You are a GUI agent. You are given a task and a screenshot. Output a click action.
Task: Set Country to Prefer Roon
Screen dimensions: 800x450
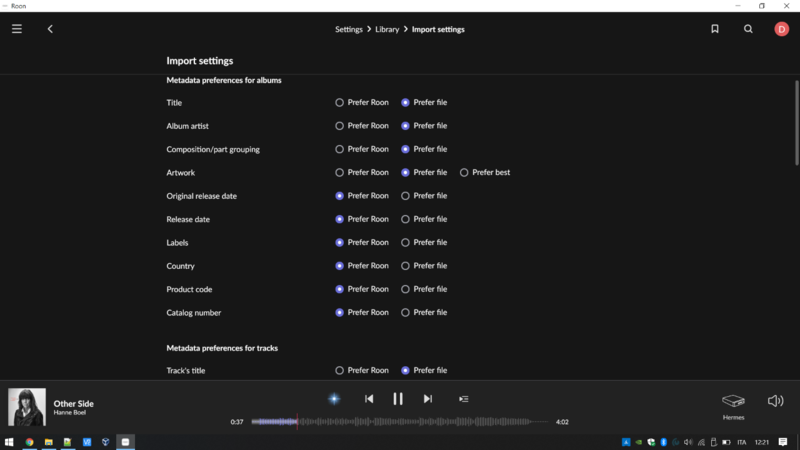362,266
